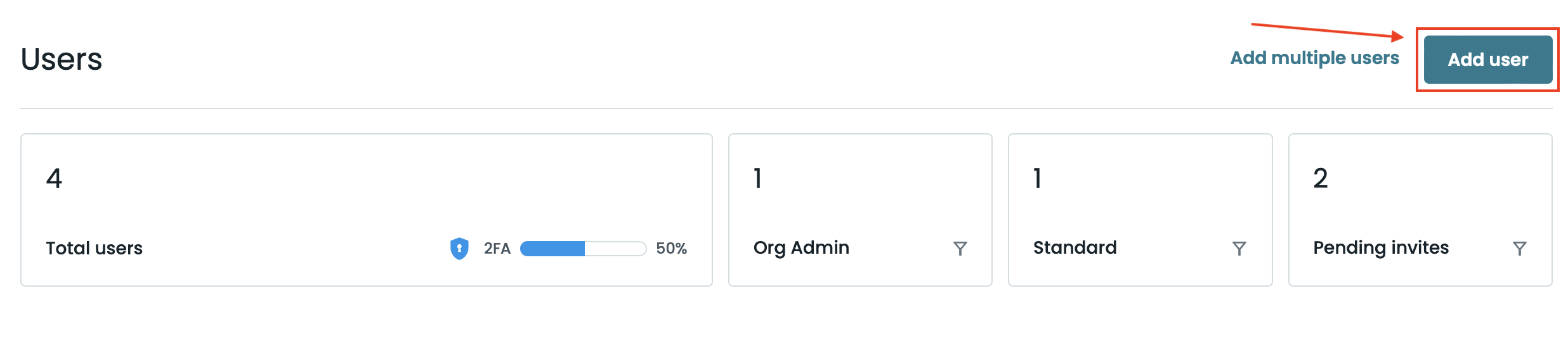
Task: Click the Standard card's filter funnel icon
Action: pyautogui.click(x=1239, y=248)
